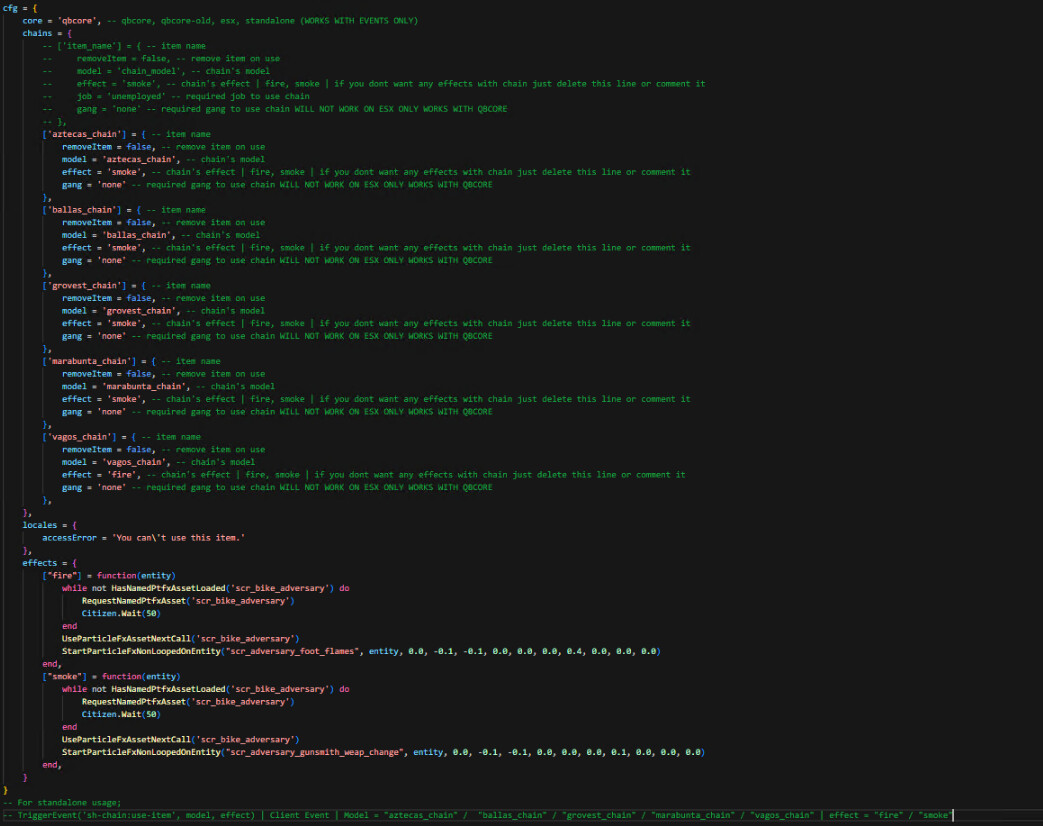Image resolution: width=1043 pixels, height=826 pixels.
Task: Click removeItem under the aztecas_chain entry
Action: [86, 147]
